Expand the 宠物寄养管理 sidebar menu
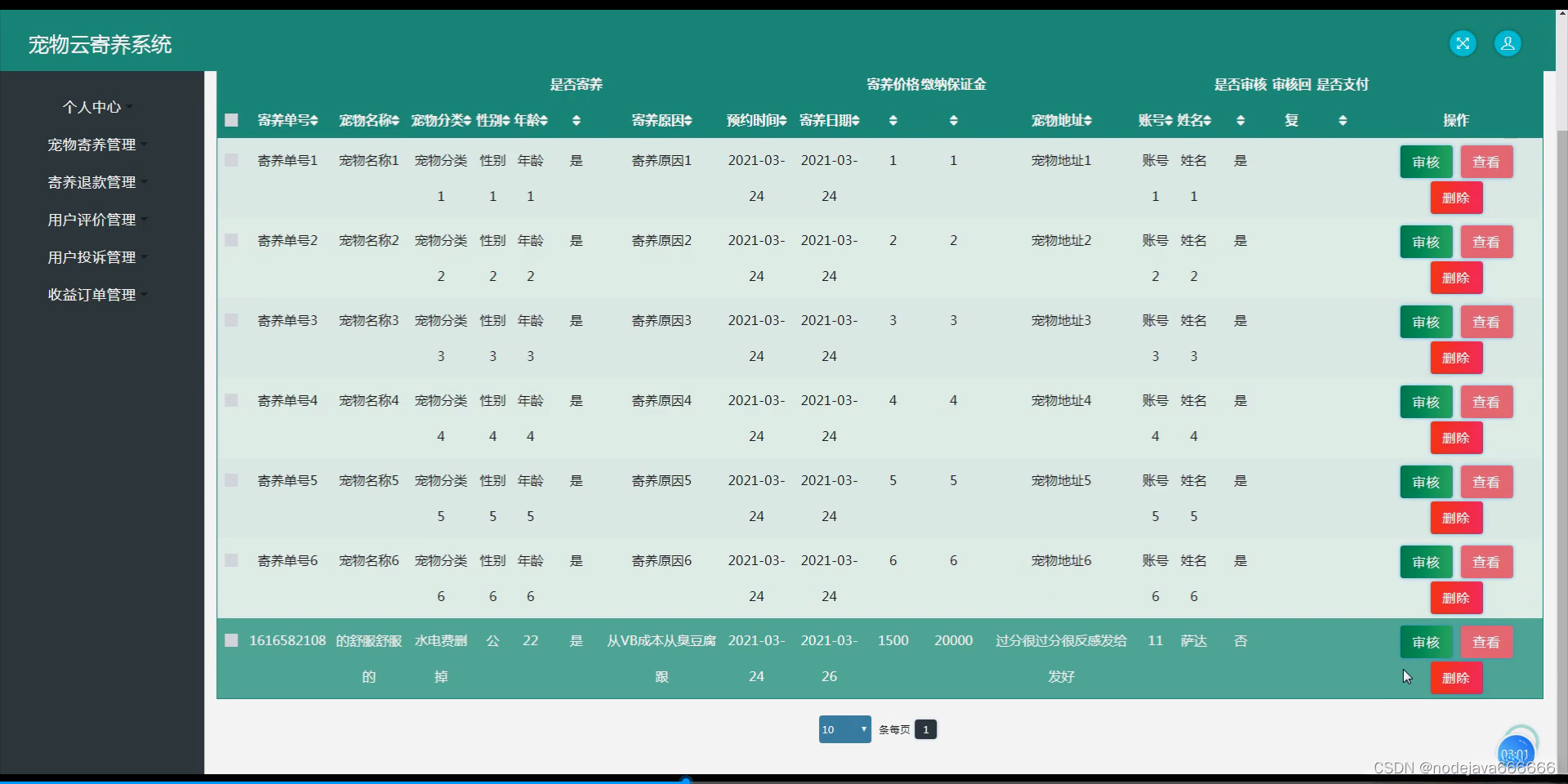Image resolution: width=1568 pixels, height=784 pixels. [98, 145]
